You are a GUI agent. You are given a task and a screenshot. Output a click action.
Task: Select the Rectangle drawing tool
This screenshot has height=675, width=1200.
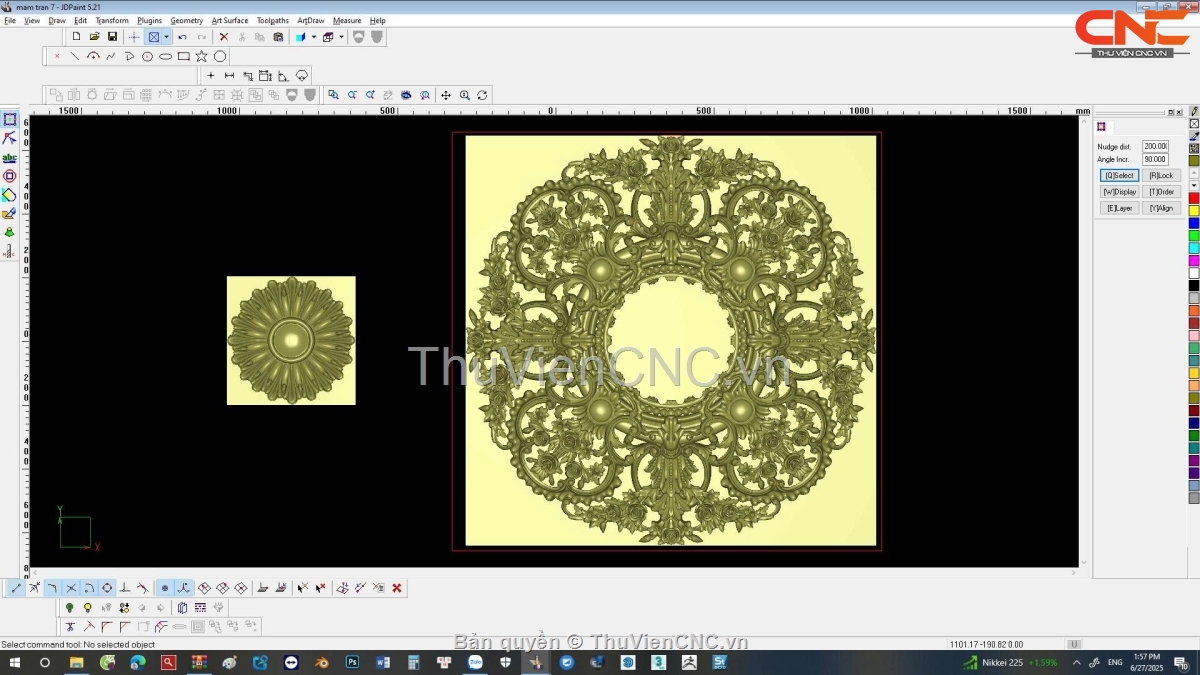pyautogui.click(x=184, y=56)
